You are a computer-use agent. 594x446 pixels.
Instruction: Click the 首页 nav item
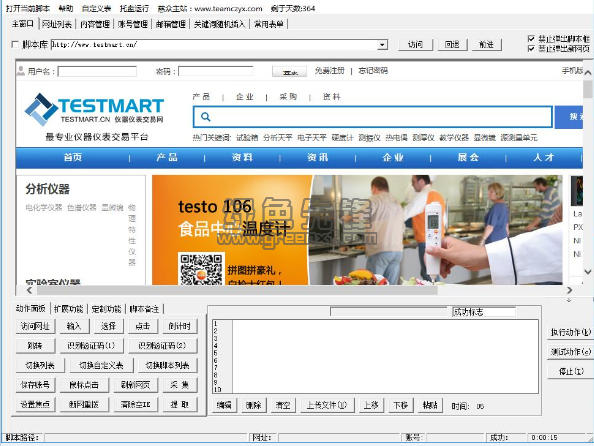[x=73, y=157]
